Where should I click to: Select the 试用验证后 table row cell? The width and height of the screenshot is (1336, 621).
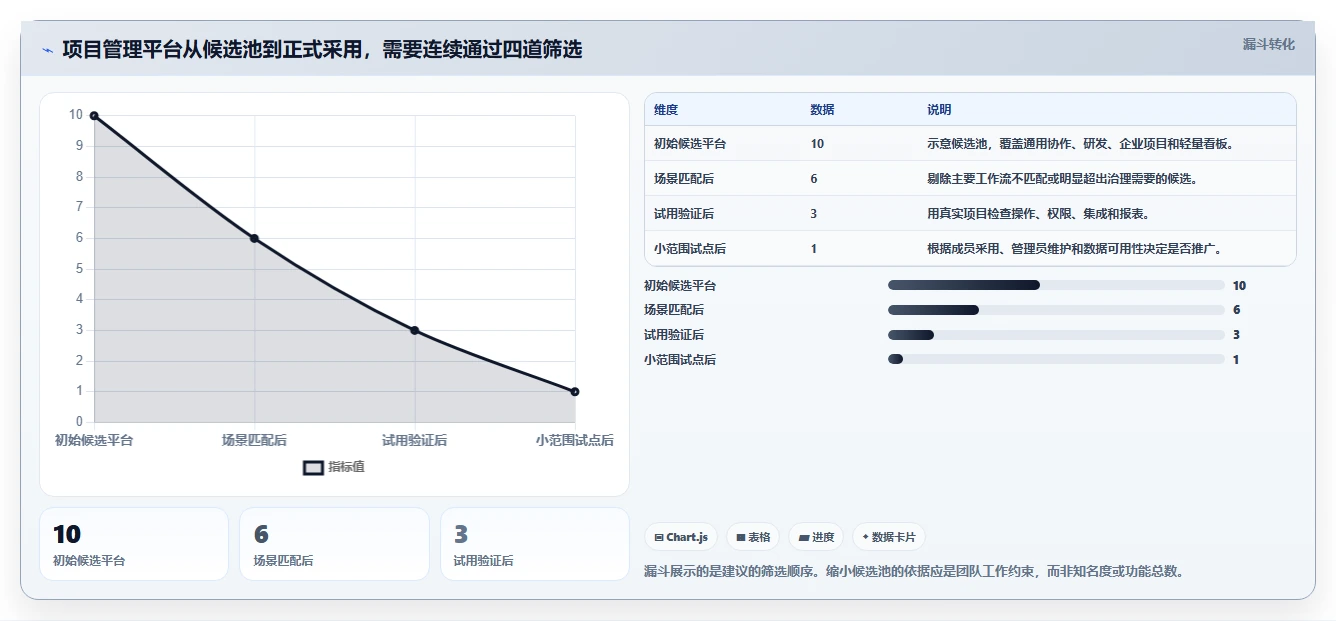(684, 214)
